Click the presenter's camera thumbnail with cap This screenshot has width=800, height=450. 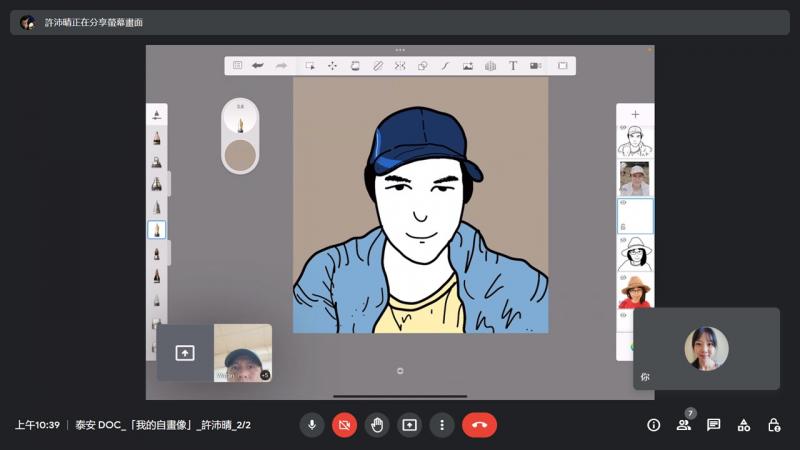pyautogui.click(x=243, y=353)
